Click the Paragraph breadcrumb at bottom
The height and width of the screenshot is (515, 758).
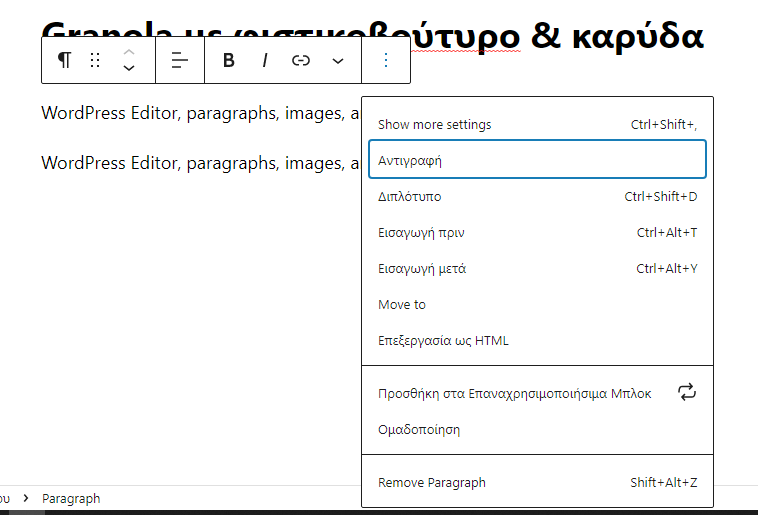(x=71, y=498)
